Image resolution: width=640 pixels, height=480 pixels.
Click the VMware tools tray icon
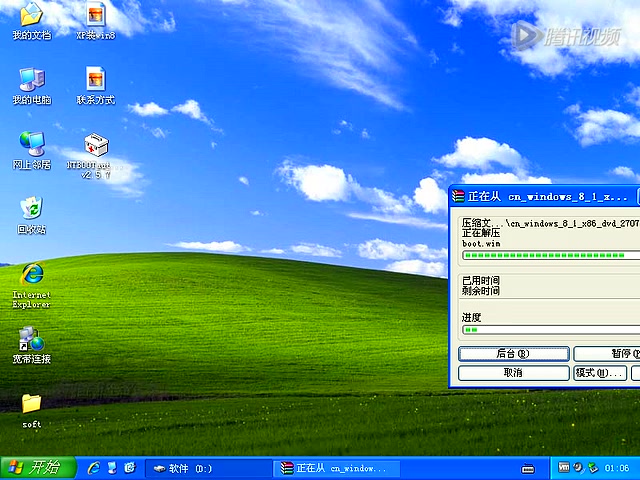[564, 468]
